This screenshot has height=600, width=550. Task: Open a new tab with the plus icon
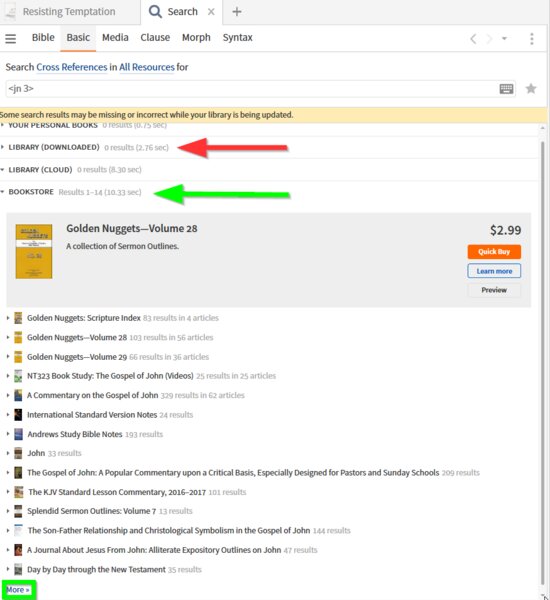click(237, 12)
